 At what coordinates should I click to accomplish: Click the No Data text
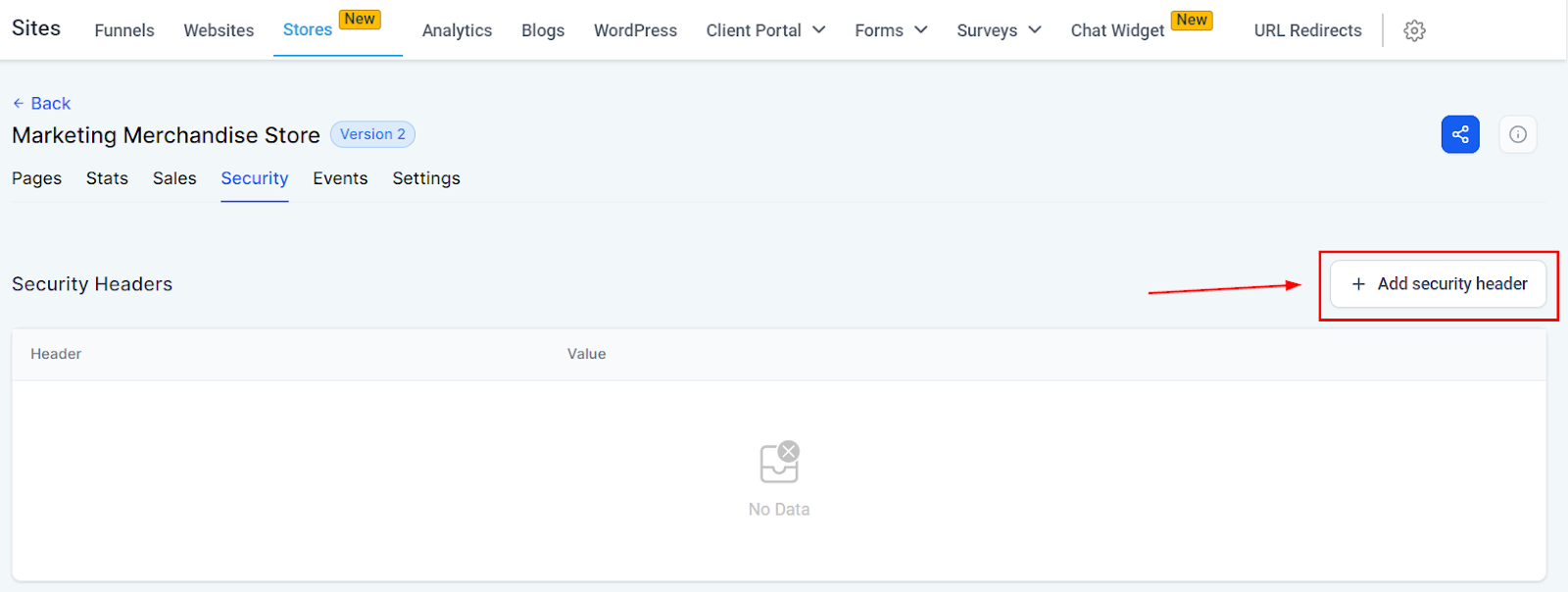pyautogui.click(x=779, y=510)
